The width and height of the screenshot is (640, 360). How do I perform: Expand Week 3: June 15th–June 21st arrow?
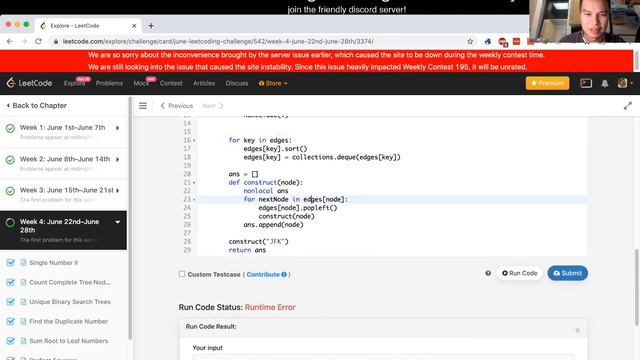(x=118, y=190)
